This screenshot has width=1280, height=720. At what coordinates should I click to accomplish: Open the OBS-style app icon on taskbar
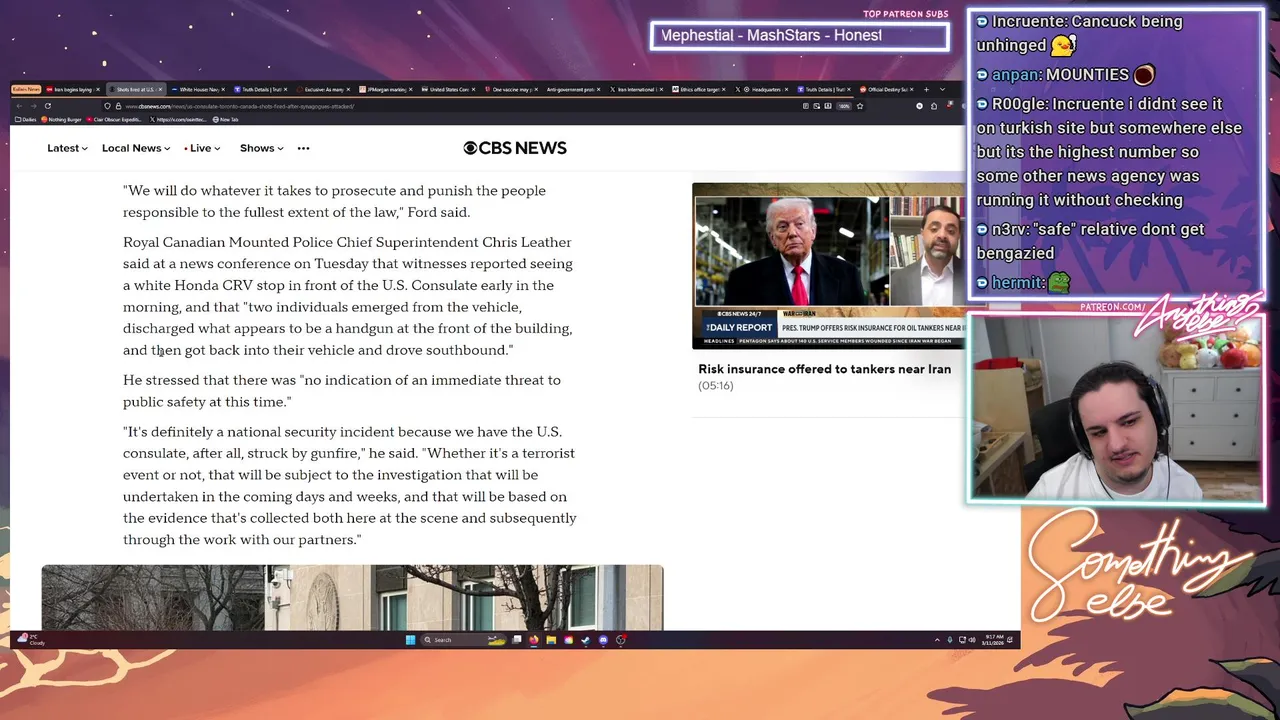tap(621, 640)
